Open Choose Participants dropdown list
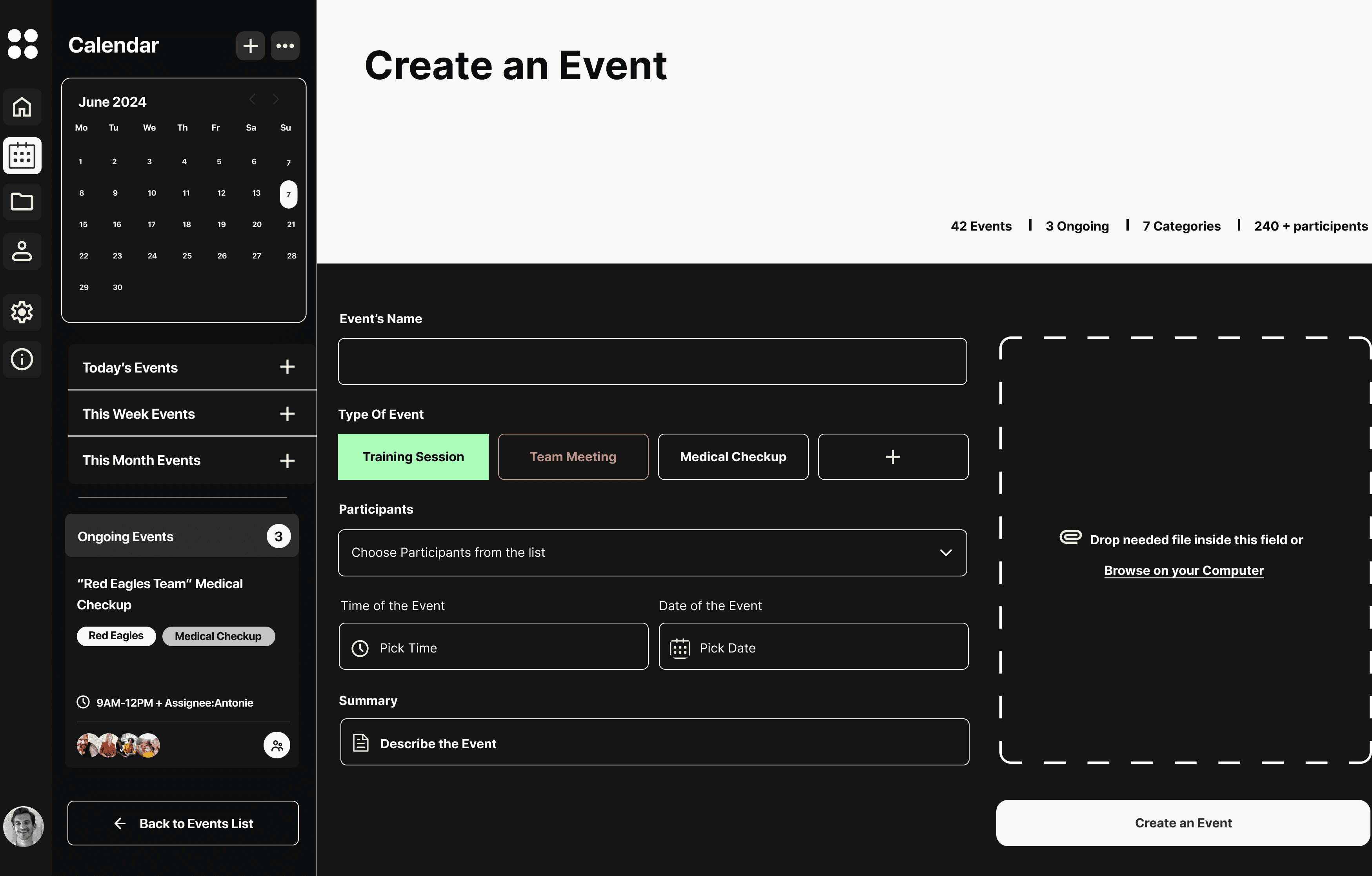The width and height of the screenshot is (1372, 876). [x=652, y=552]
